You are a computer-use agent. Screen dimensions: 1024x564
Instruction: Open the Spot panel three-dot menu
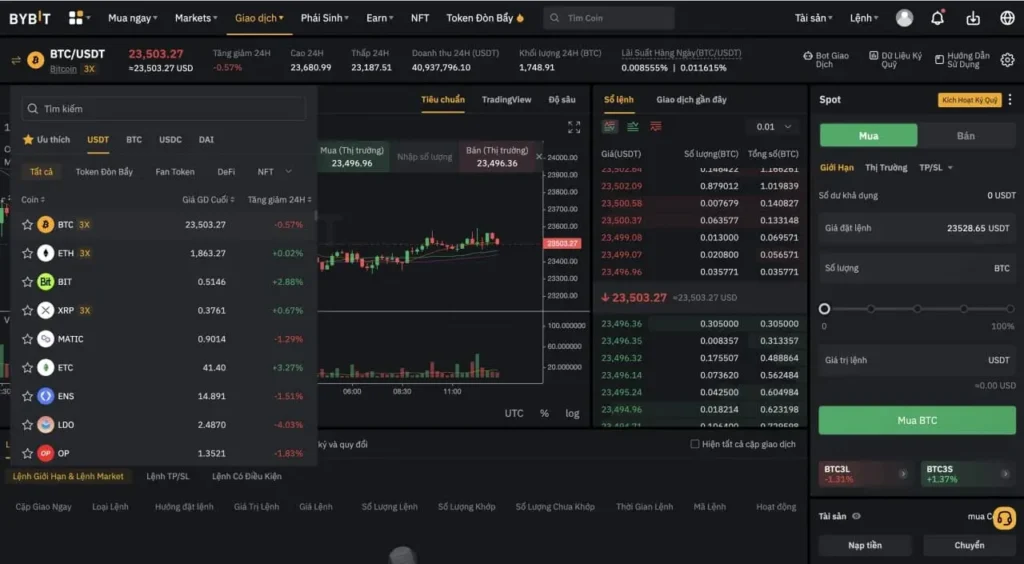(x=1010, y=99)
